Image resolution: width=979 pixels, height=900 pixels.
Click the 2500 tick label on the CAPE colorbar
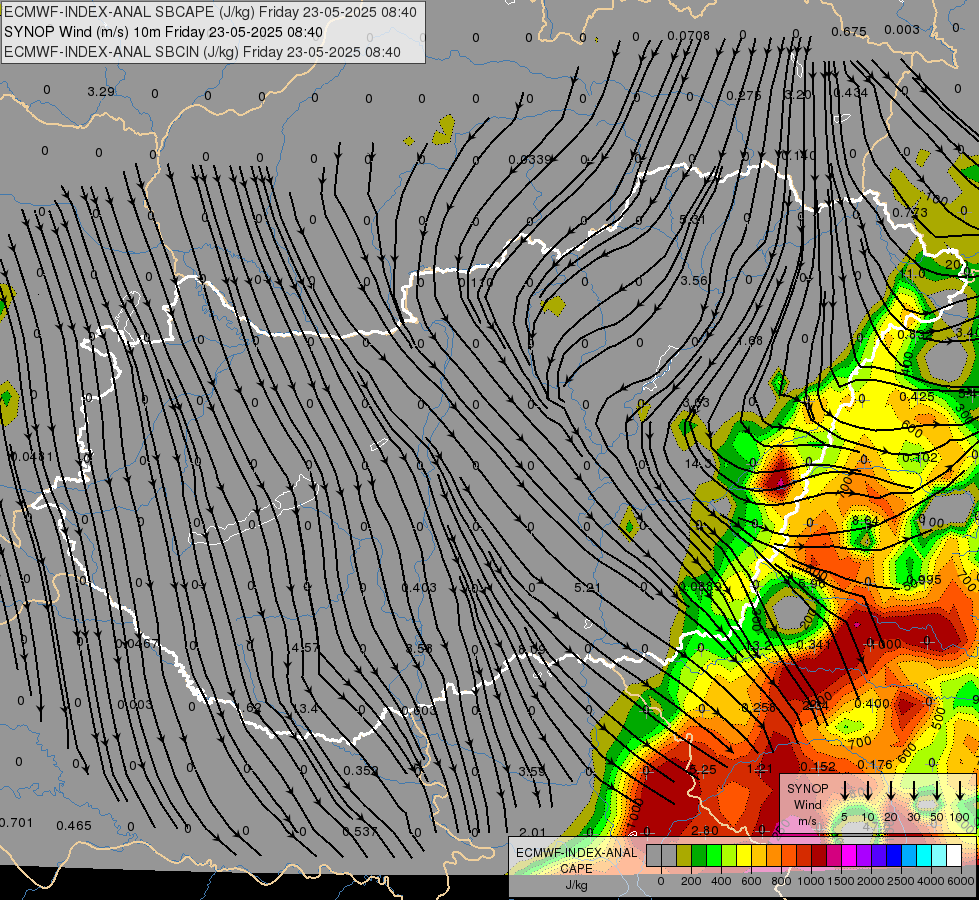901,881
